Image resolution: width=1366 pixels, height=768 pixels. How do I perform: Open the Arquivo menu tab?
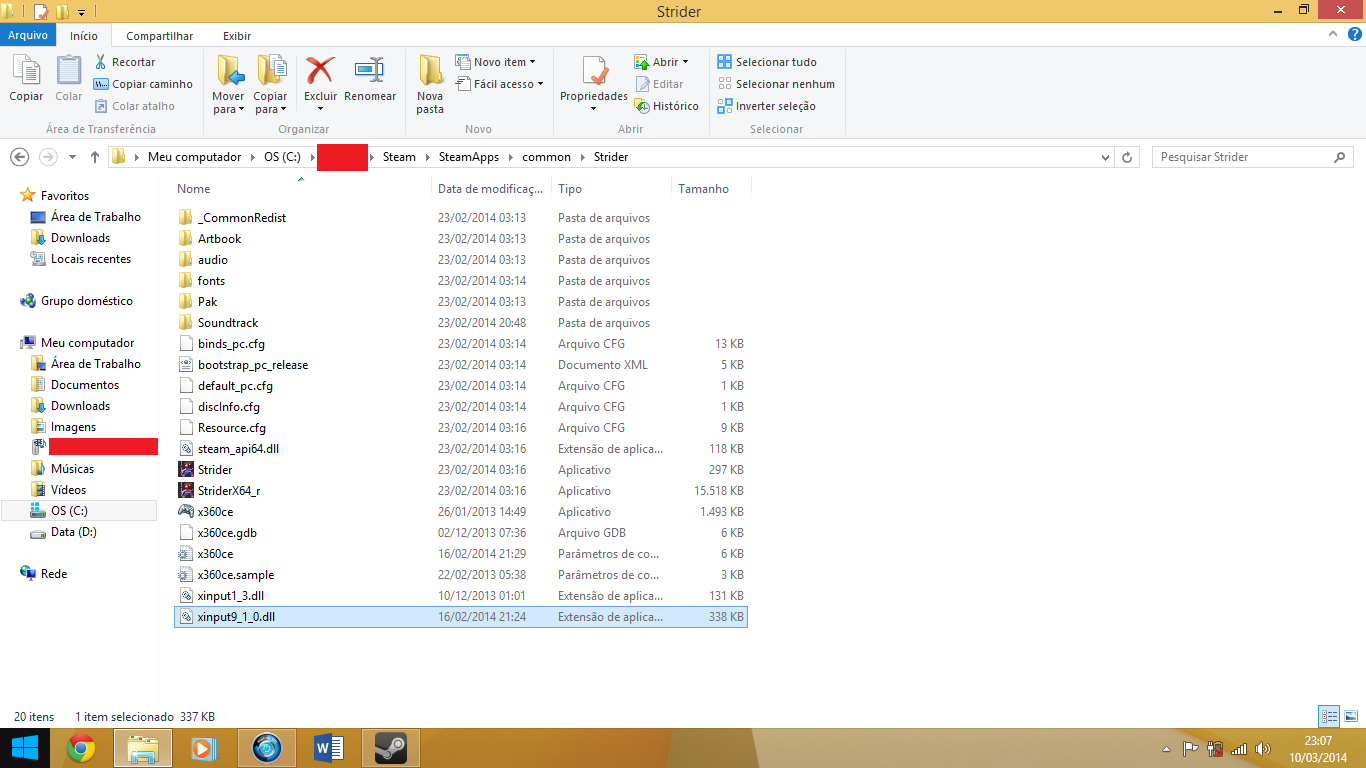tap(28, 36)
